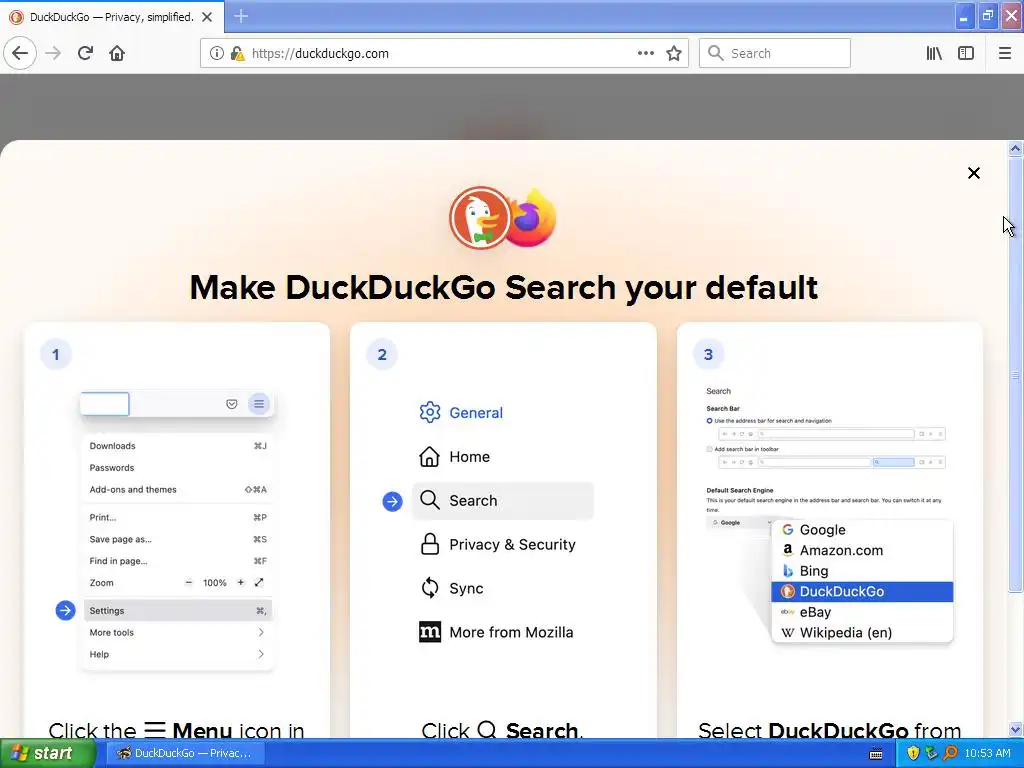Click the padlock warning icon in address bar
Screen dimensions: 1024x768
point(236,53)
